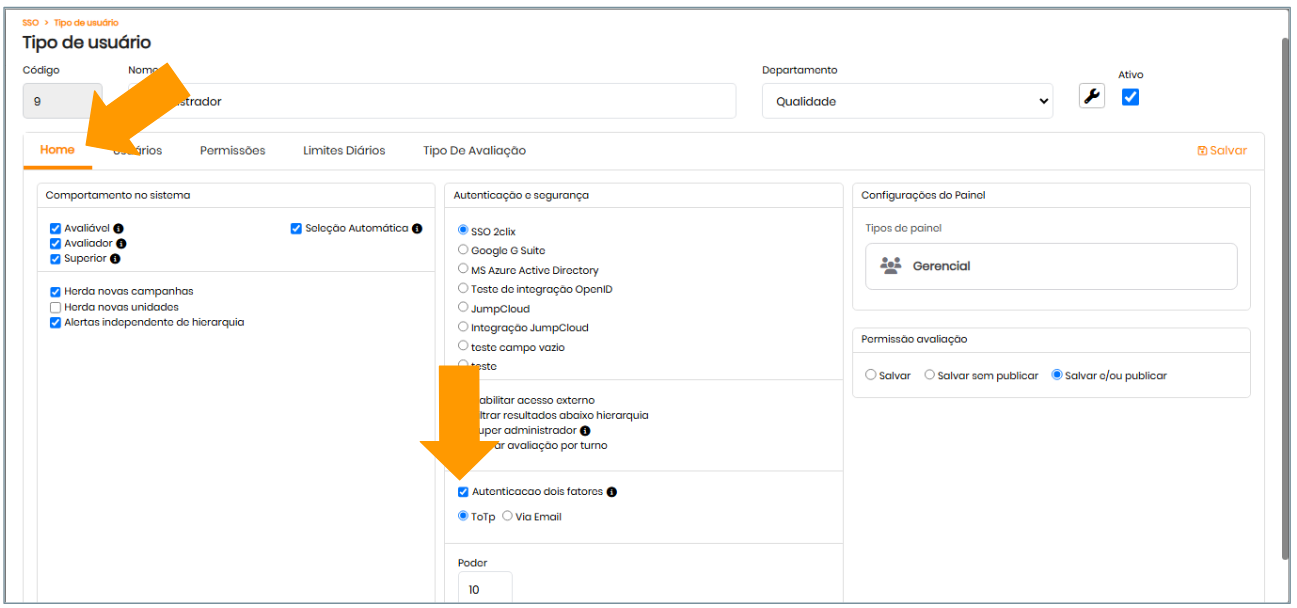Viewport: 1297px width, 608px height.
Task: Toggle the Ativo checkbox
Action: (1130, 97)
